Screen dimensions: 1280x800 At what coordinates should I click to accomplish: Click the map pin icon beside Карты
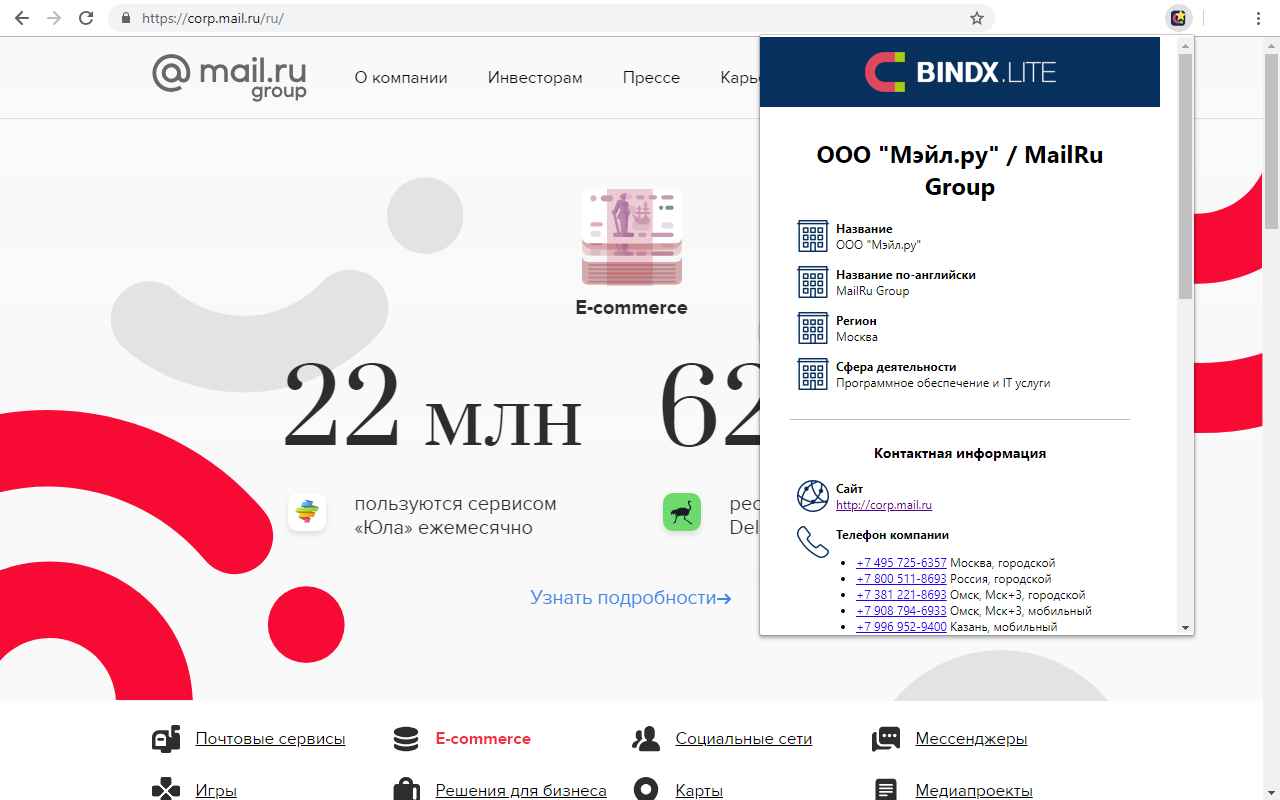click(x=646, y=790)
